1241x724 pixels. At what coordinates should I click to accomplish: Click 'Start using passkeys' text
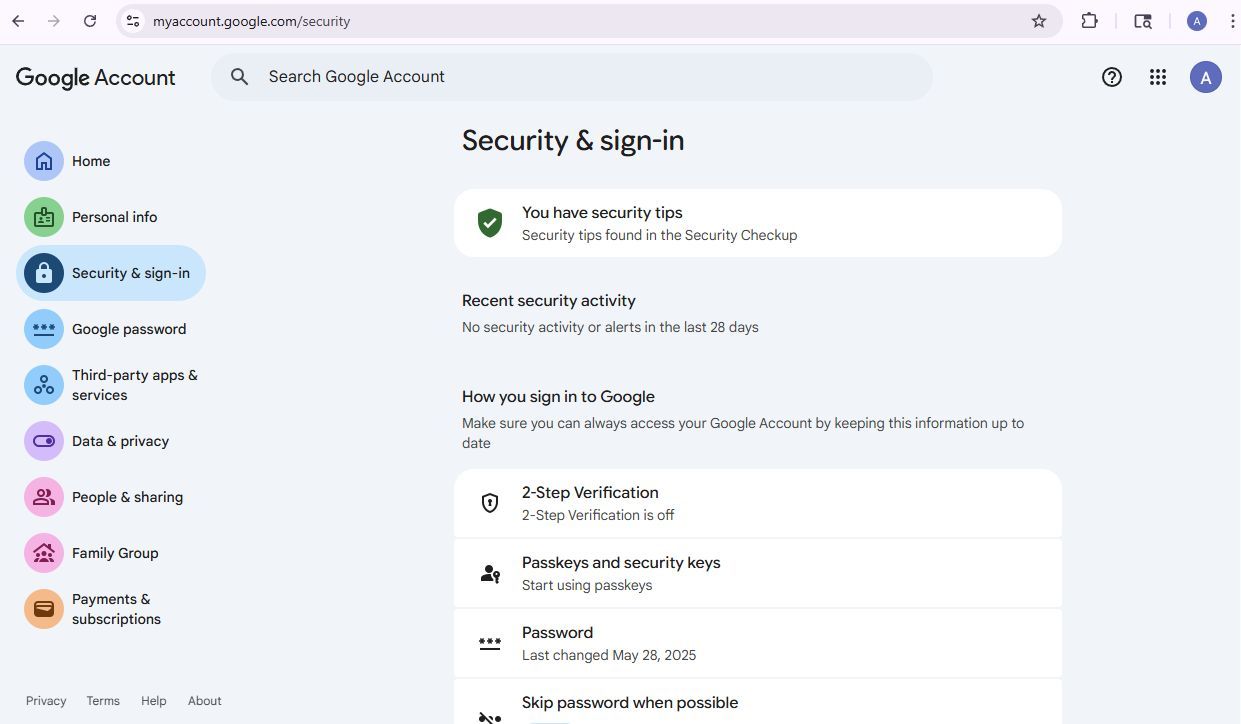587,585
